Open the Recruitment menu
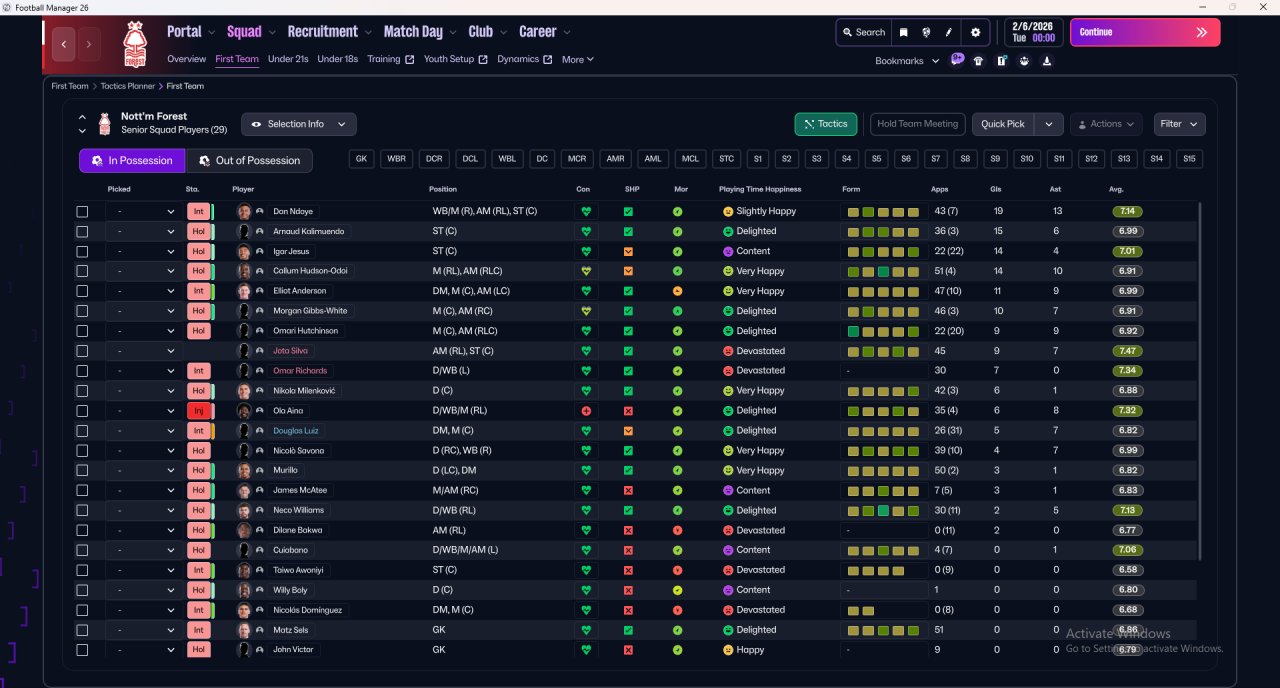 click(x=329, y=32)
